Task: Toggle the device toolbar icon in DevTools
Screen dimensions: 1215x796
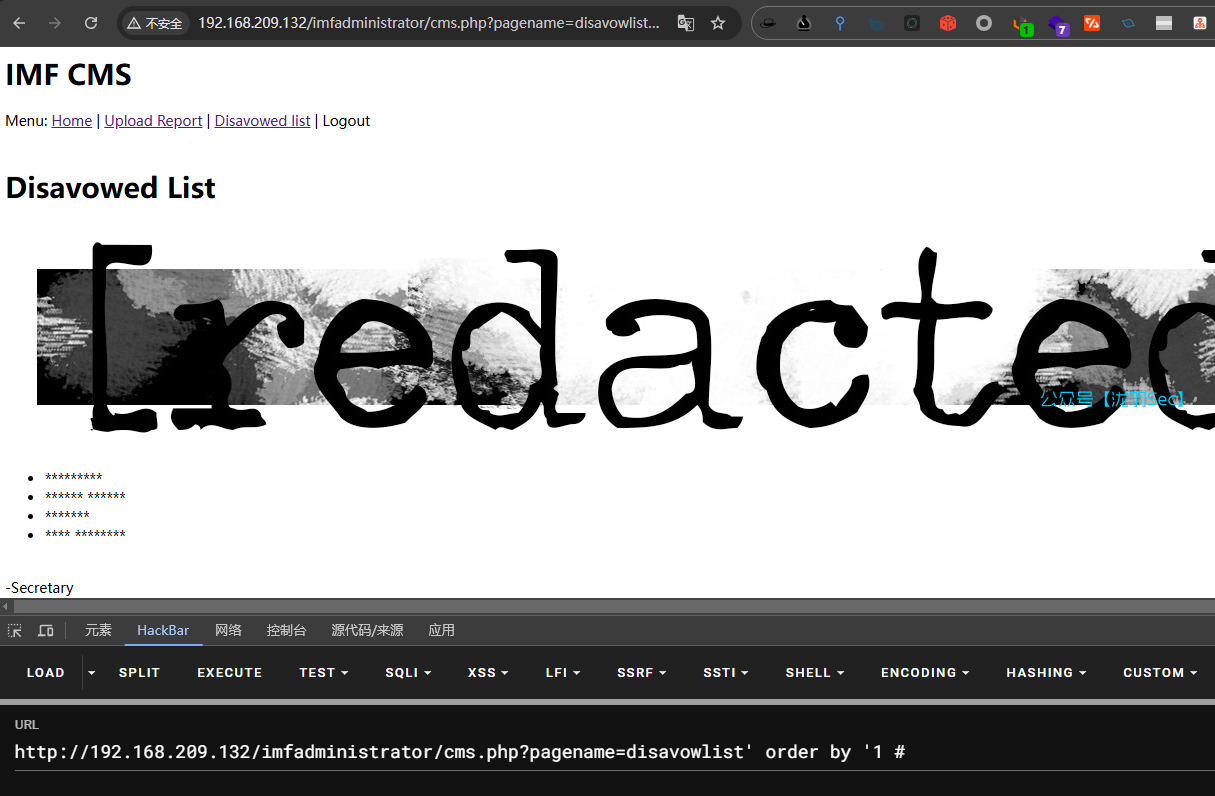Action: [45, 630]
